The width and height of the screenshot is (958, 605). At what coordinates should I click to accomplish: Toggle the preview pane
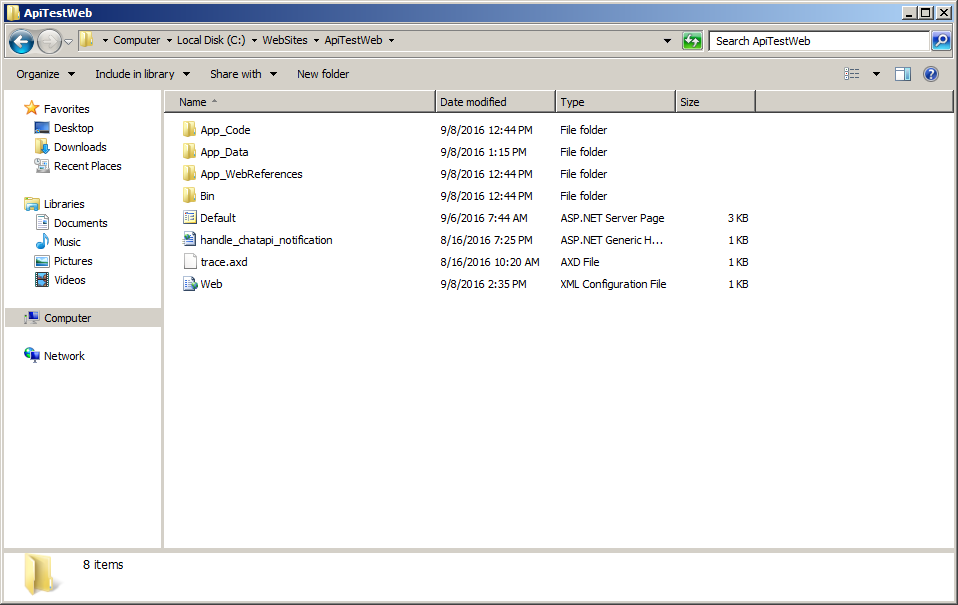click(x=903, y=74)
